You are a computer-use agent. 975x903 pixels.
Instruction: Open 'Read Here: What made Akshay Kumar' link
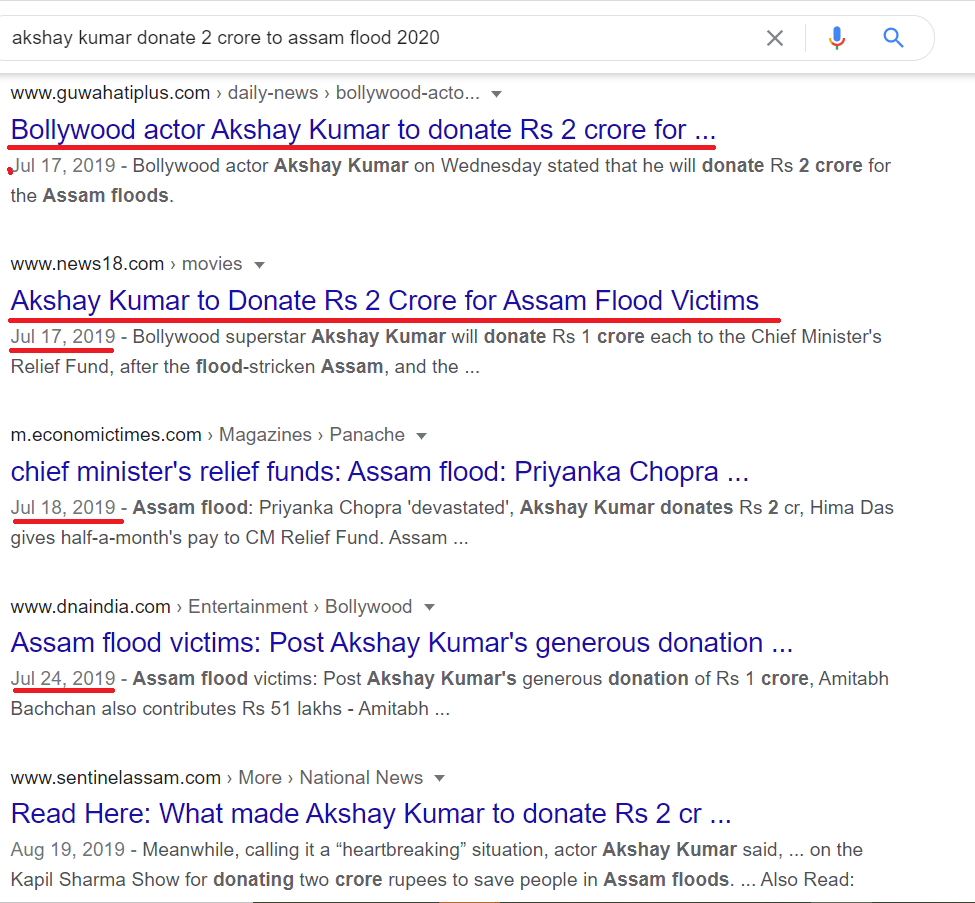(371, 814)
